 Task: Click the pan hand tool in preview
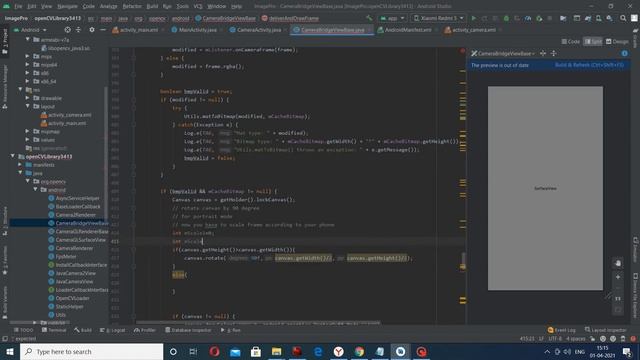[618, 263]
